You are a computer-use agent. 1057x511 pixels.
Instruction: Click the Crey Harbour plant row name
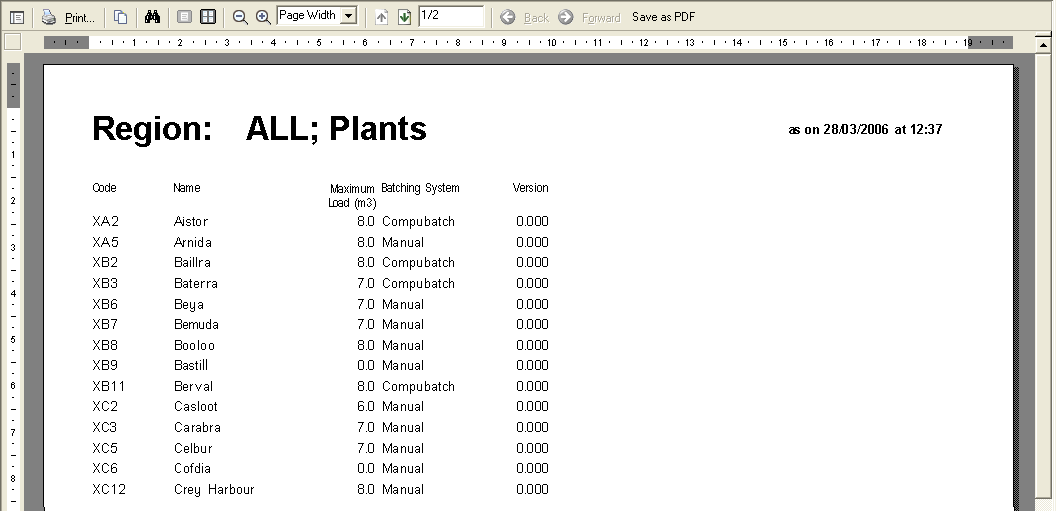[x=214, y=490]
